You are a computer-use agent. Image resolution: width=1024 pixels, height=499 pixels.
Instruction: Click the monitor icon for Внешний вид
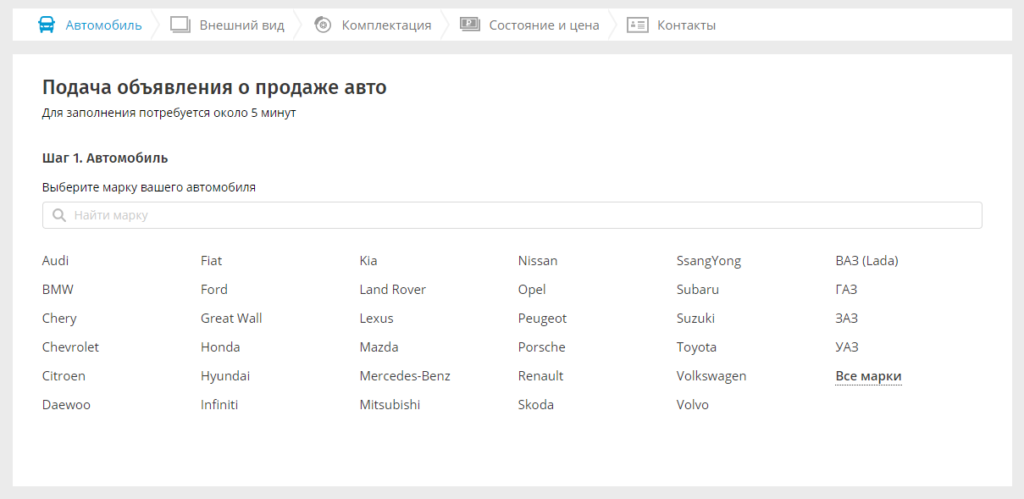(180, 25)
